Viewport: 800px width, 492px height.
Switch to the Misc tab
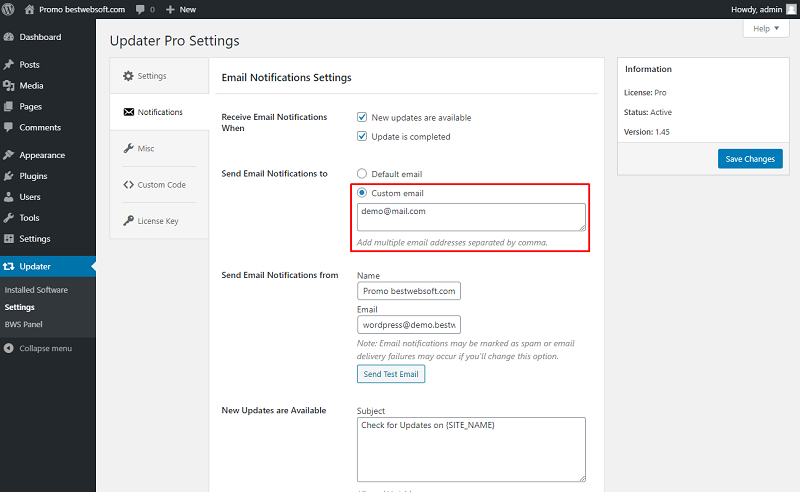159,149
